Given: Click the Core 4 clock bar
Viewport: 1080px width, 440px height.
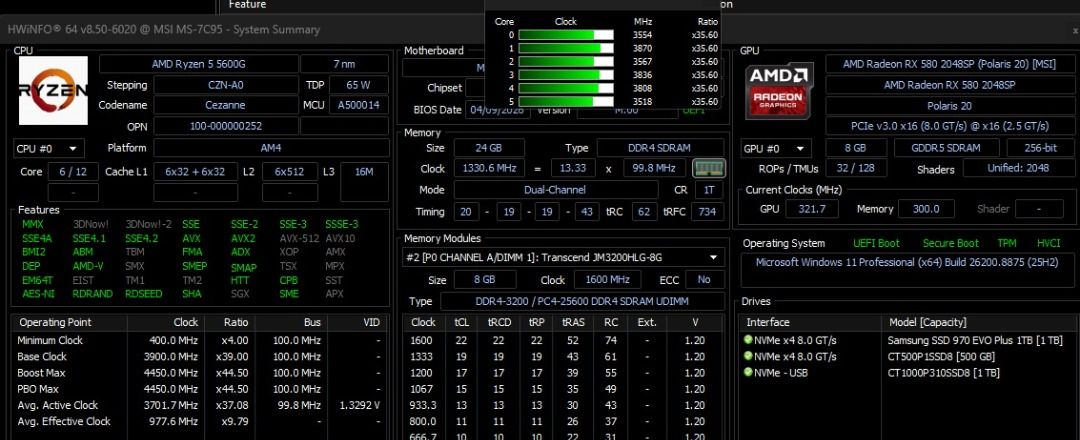Looking at the screenshot, I should click(565, 88).
